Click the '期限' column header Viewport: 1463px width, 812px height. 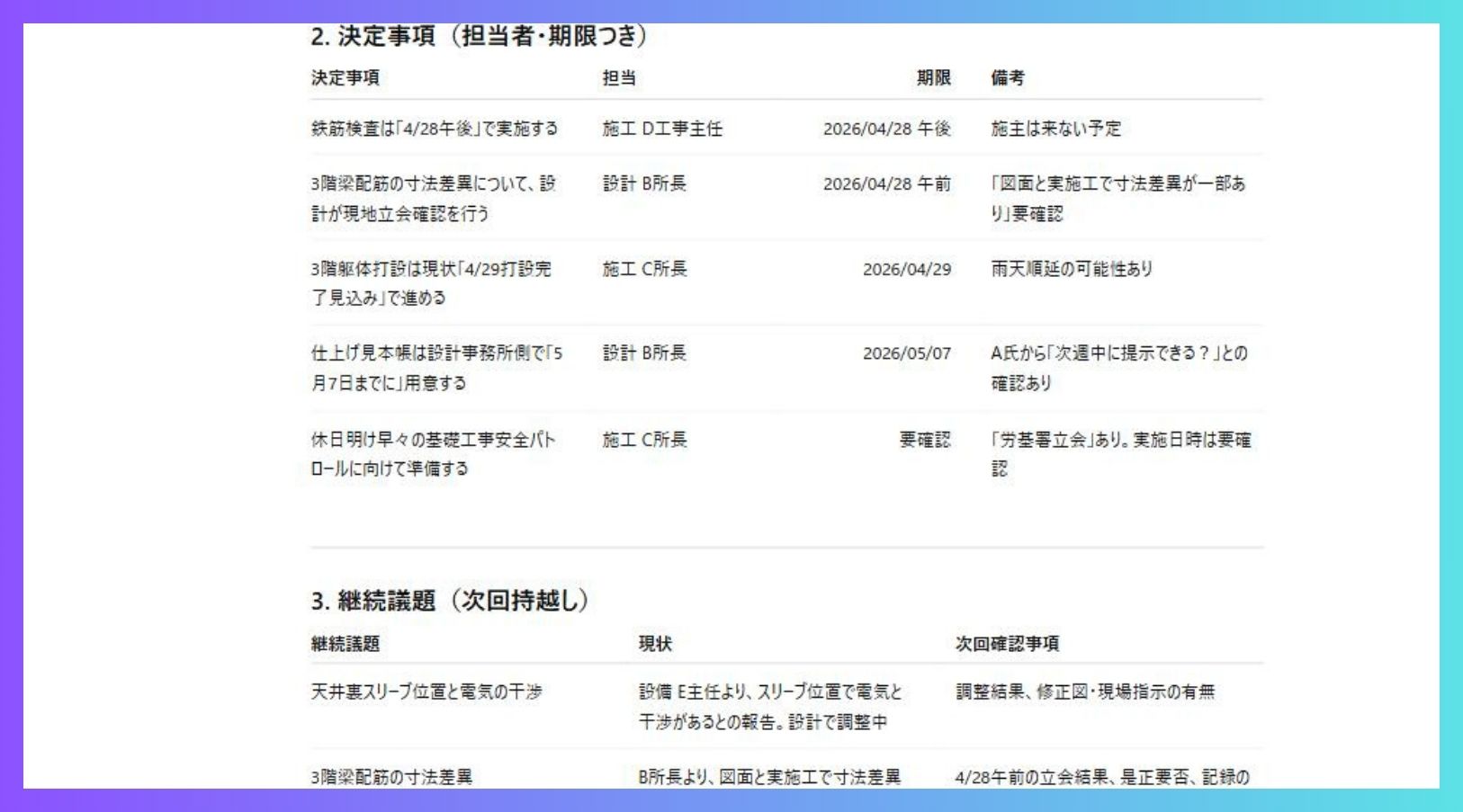tap(934, 78)
